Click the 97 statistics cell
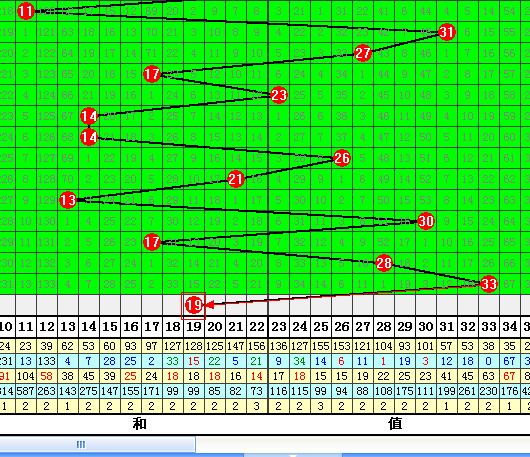Screen dimensions: 530x457 pos(151,346)
